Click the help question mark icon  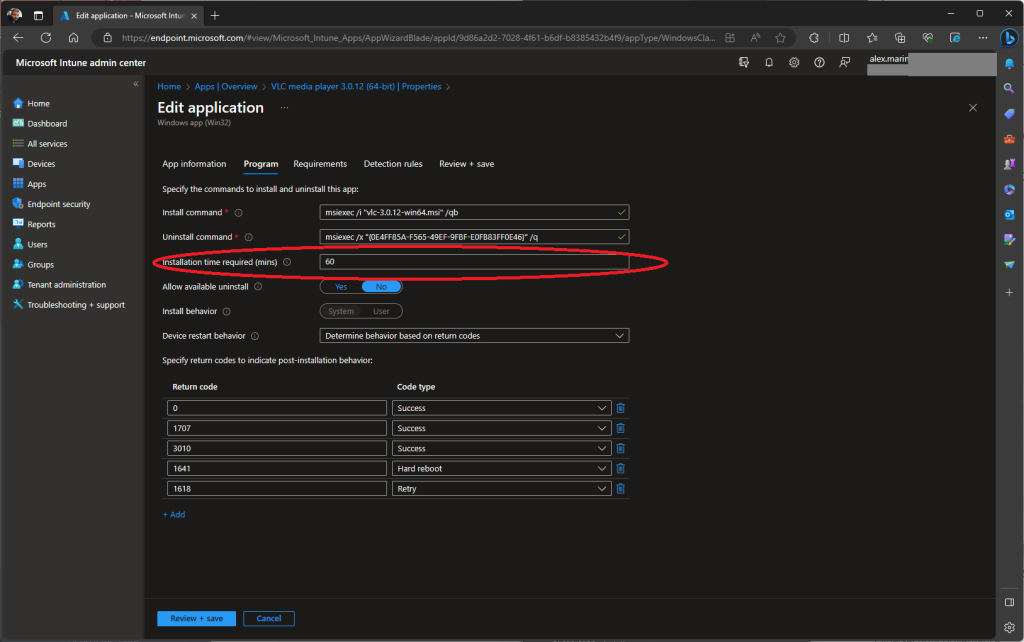819,62
